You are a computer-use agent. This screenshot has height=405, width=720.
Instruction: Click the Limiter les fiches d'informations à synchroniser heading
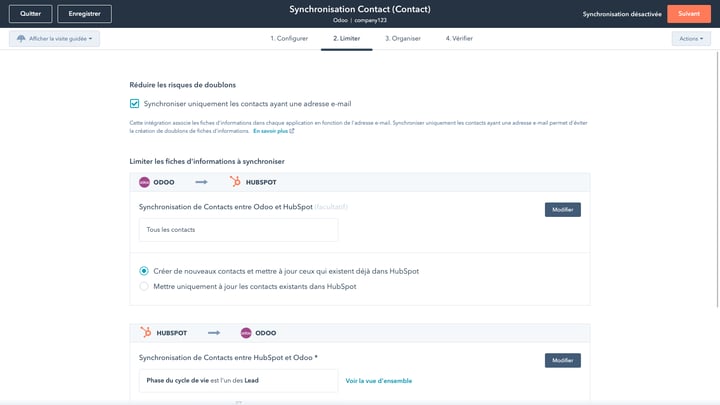tap(207, 162)
